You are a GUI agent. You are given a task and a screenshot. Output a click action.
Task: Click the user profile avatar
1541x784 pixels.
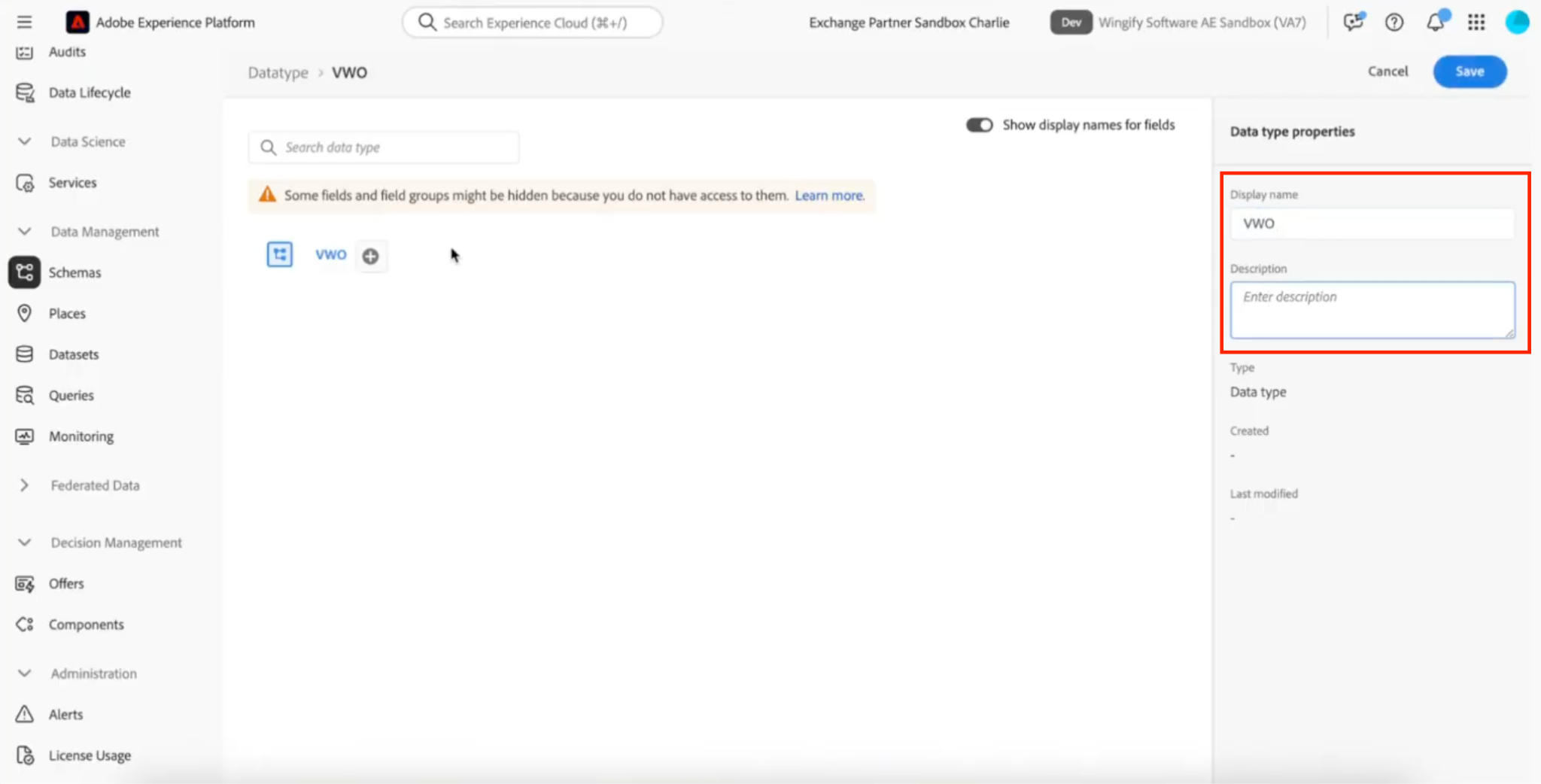click(1517, 23)
